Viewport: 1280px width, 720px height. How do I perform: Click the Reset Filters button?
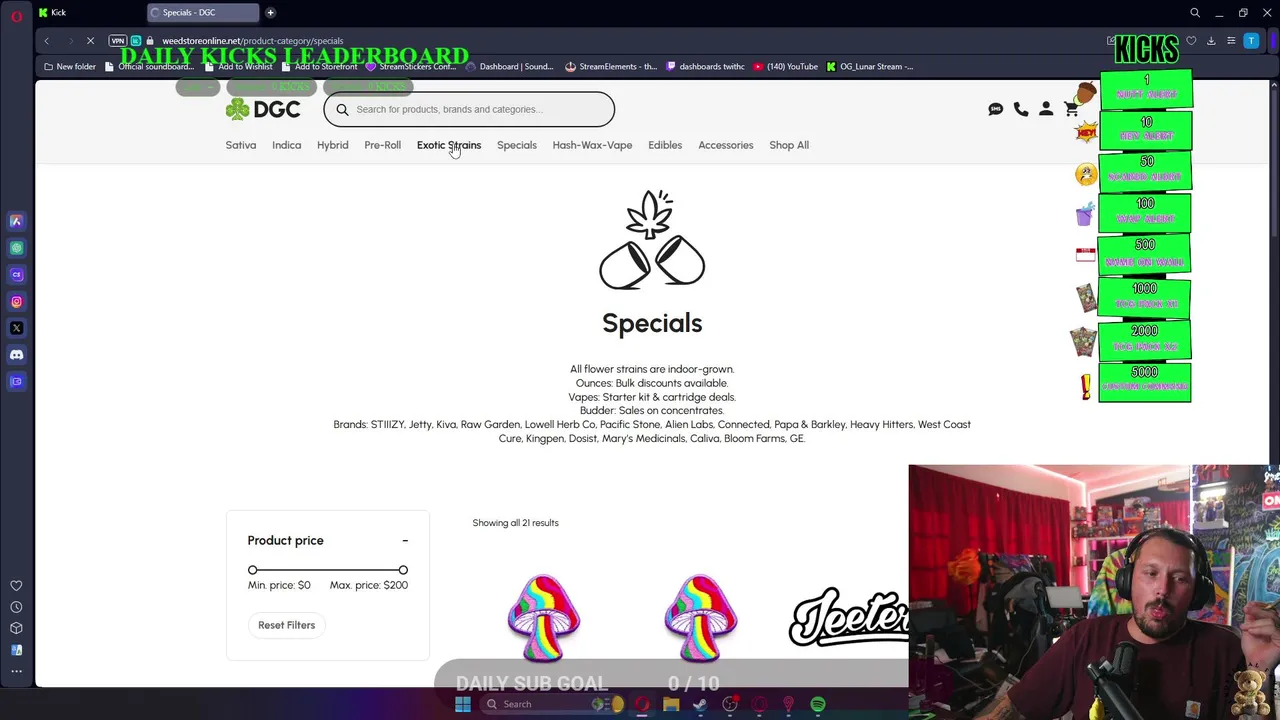tap(286, 625)
